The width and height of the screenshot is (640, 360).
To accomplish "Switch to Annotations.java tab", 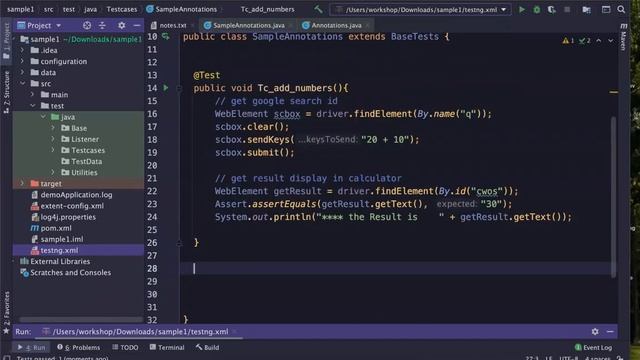I will (x=336, y=25).
